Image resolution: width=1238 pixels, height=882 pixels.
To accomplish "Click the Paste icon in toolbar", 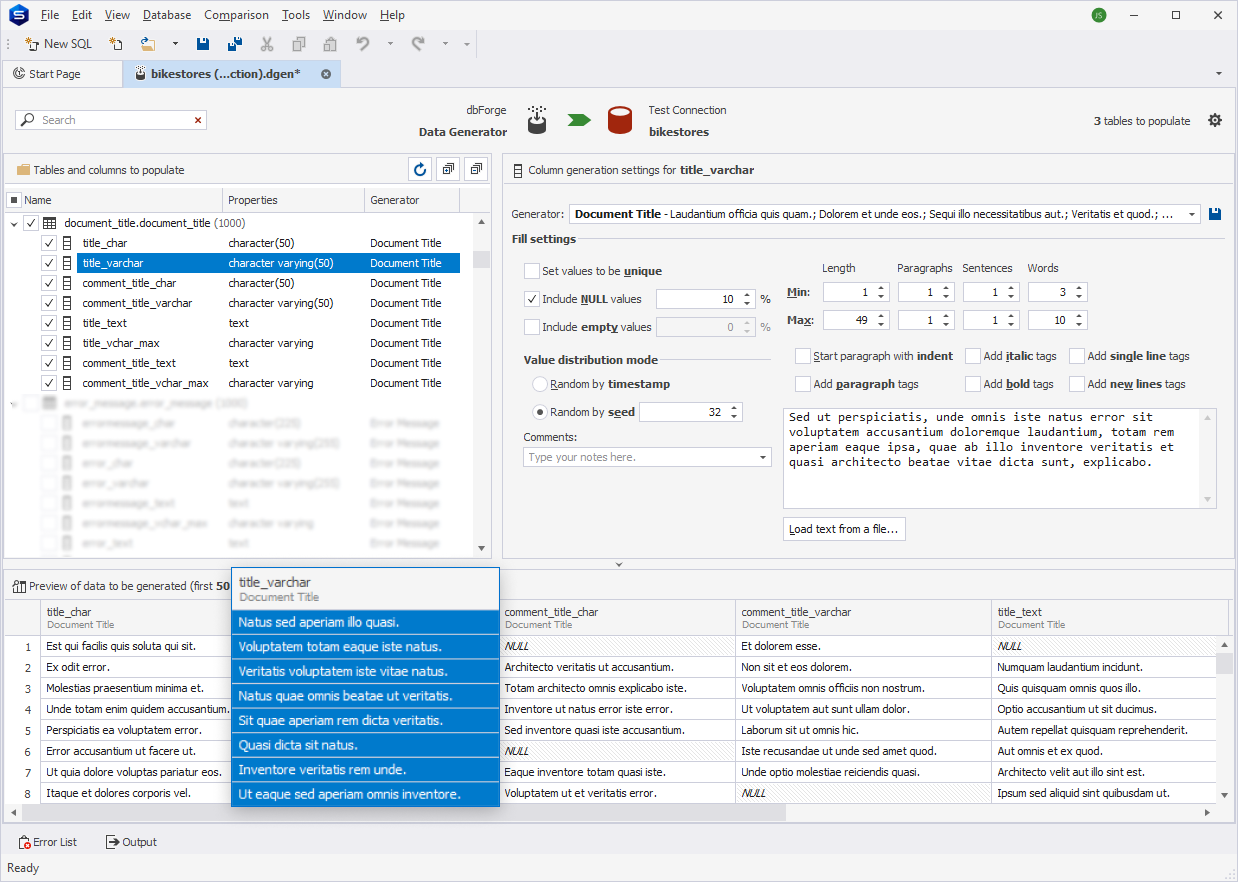I will [x=330, y=44].
